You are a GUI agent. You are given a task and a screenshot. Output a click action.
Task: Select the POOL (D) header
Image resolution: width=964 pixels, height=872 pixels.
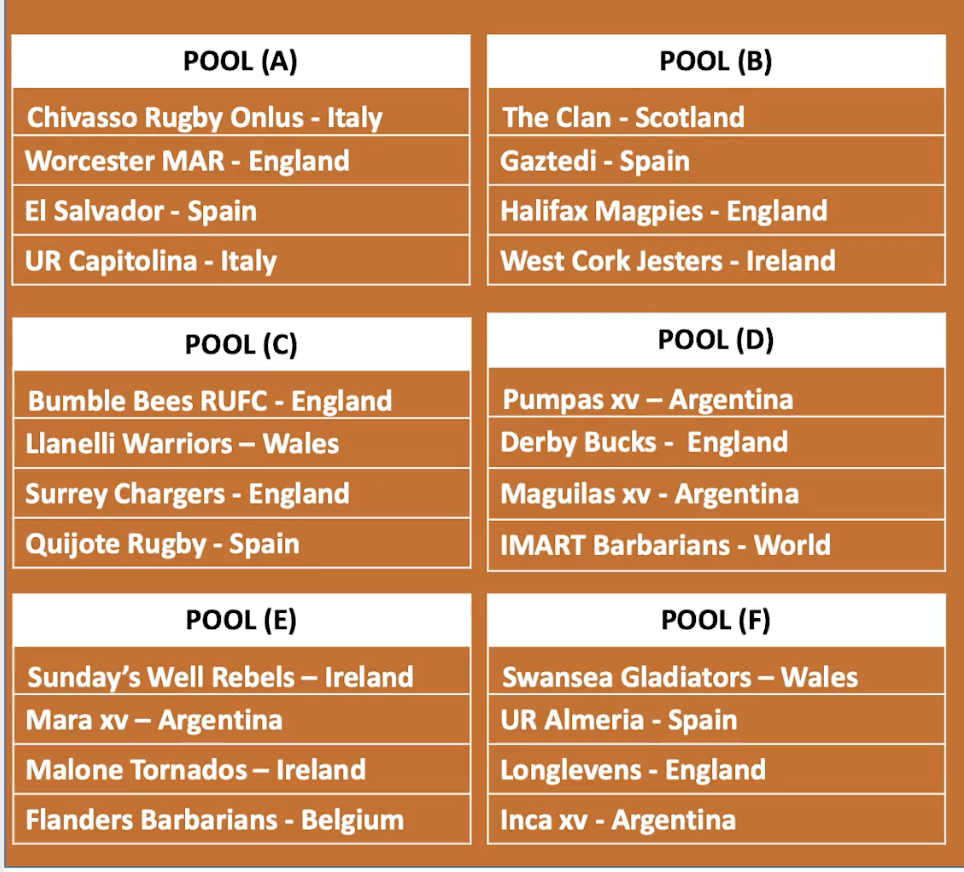coord(716,341)
